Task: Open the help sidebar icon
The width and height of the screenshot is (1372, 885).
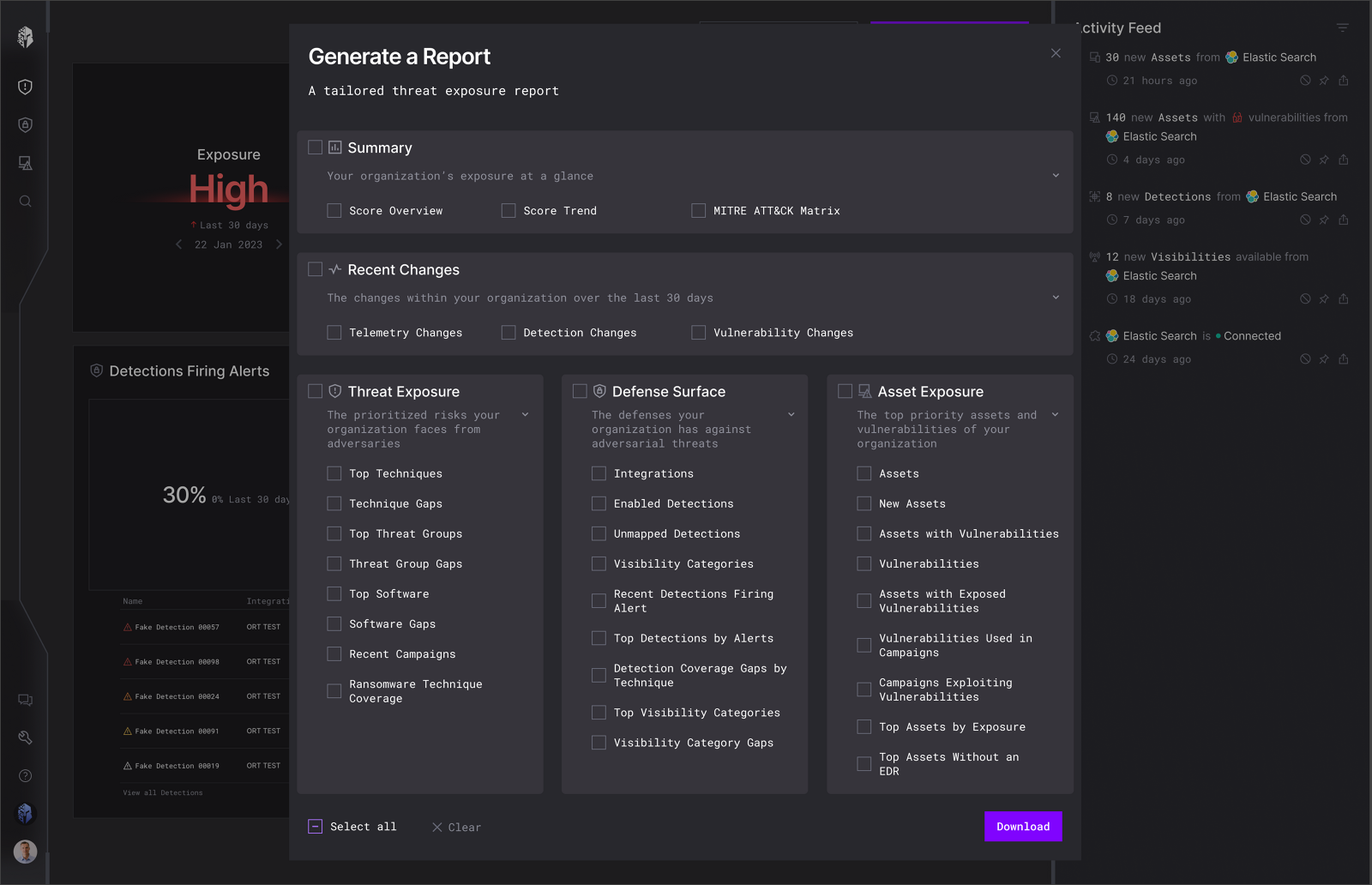Action: coord(25,776)
